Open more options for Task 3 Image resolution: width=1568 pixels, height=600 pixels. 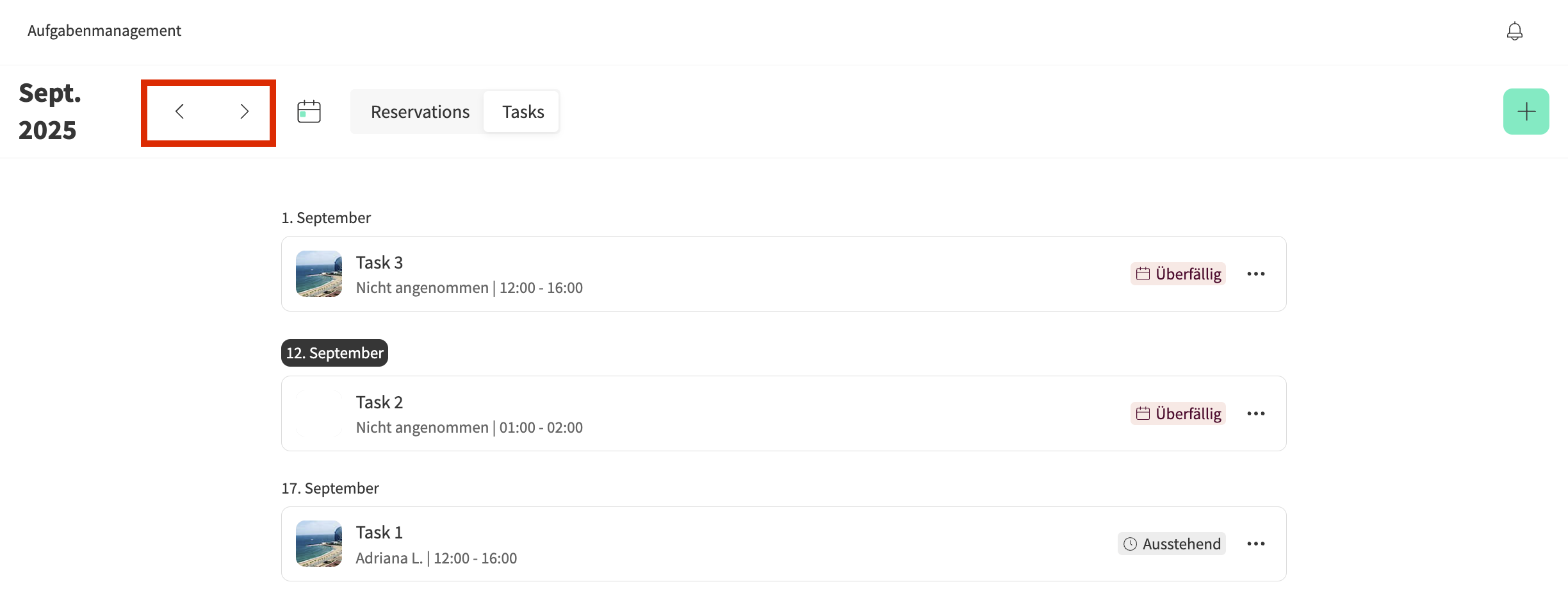[1255, 274]
